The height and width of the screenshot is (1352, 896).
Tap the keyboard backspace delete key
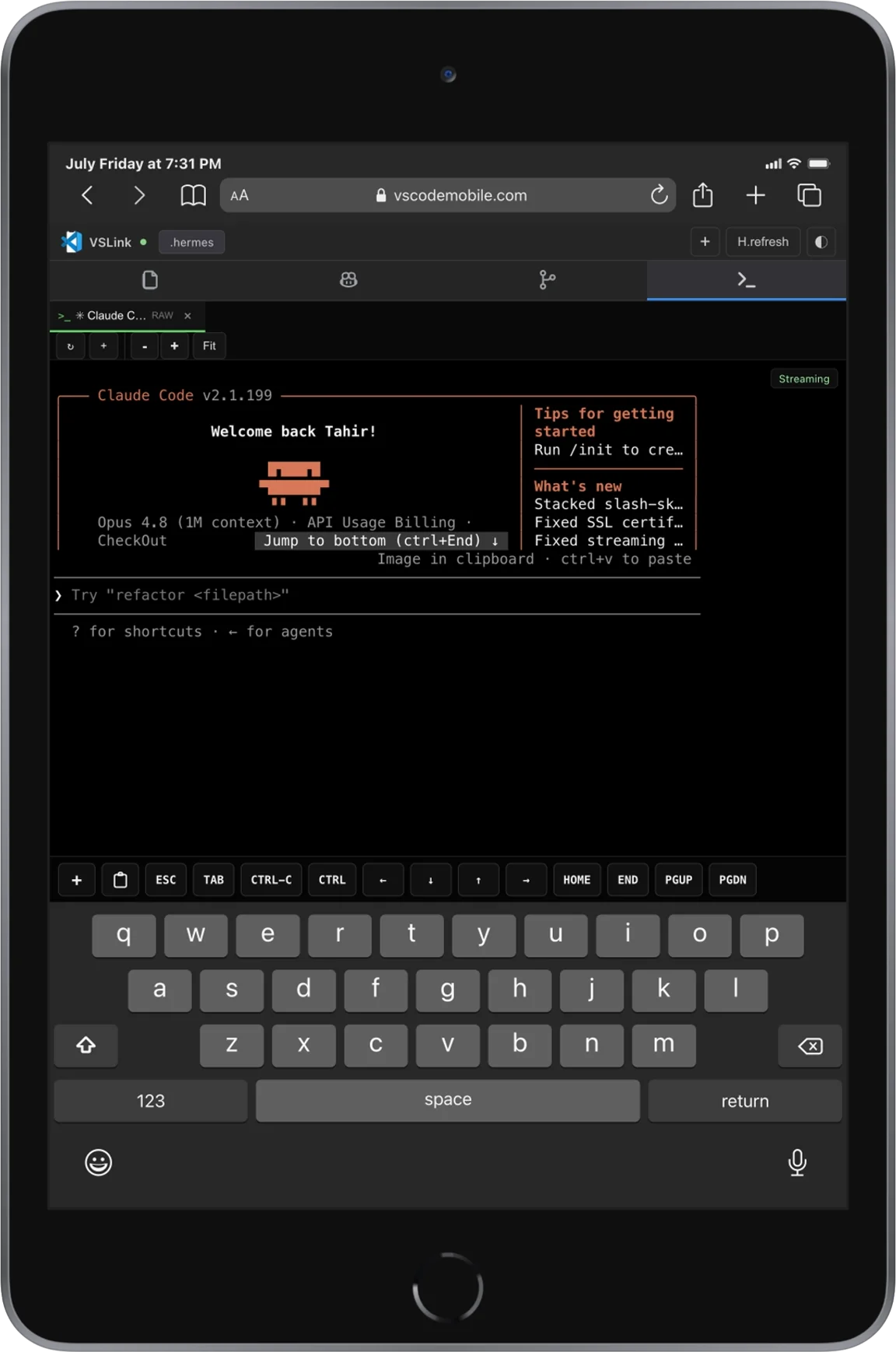pos(810,1046)
